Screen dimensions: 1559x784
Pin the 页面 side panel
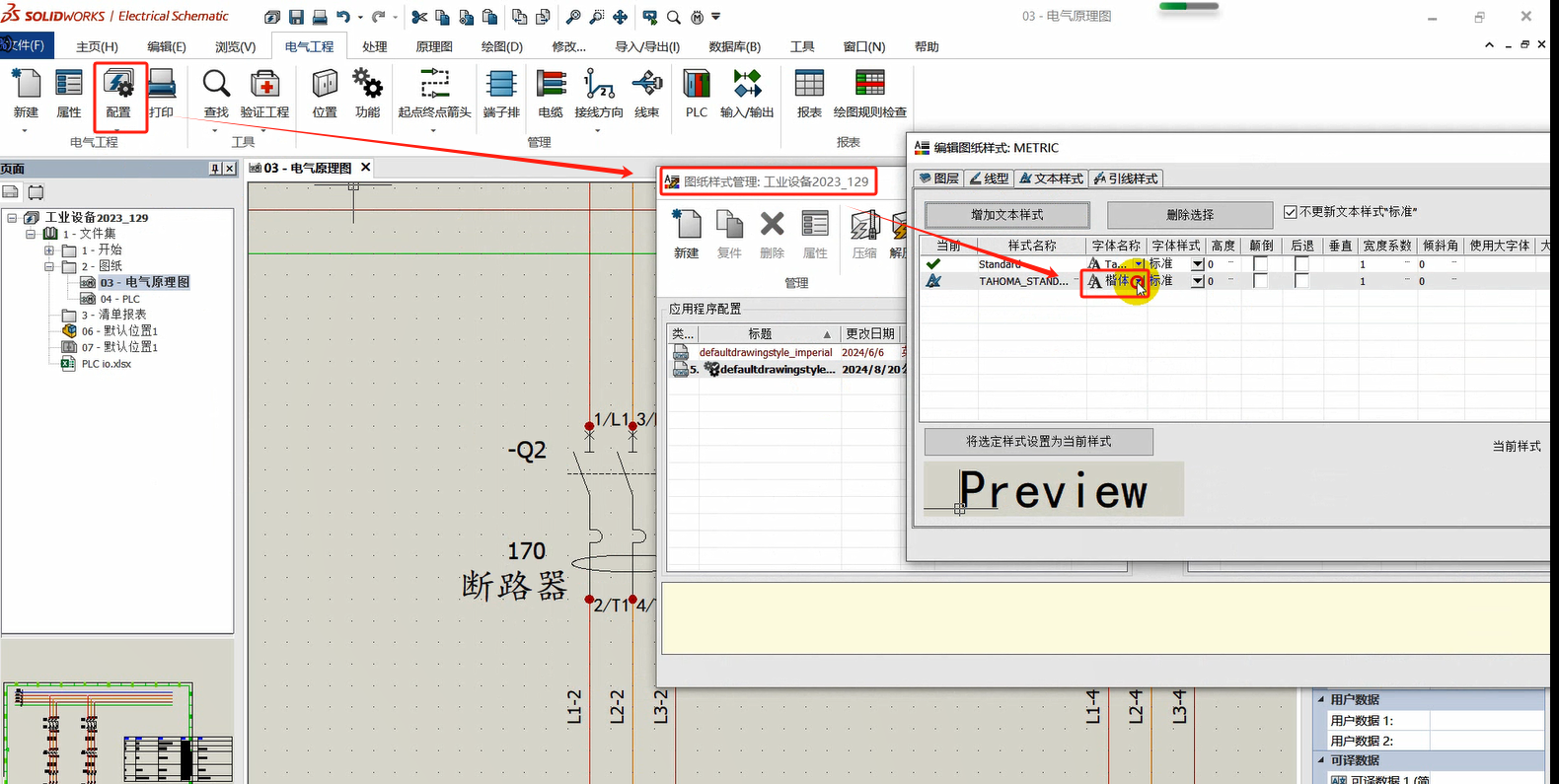click(x=215, y=169)
